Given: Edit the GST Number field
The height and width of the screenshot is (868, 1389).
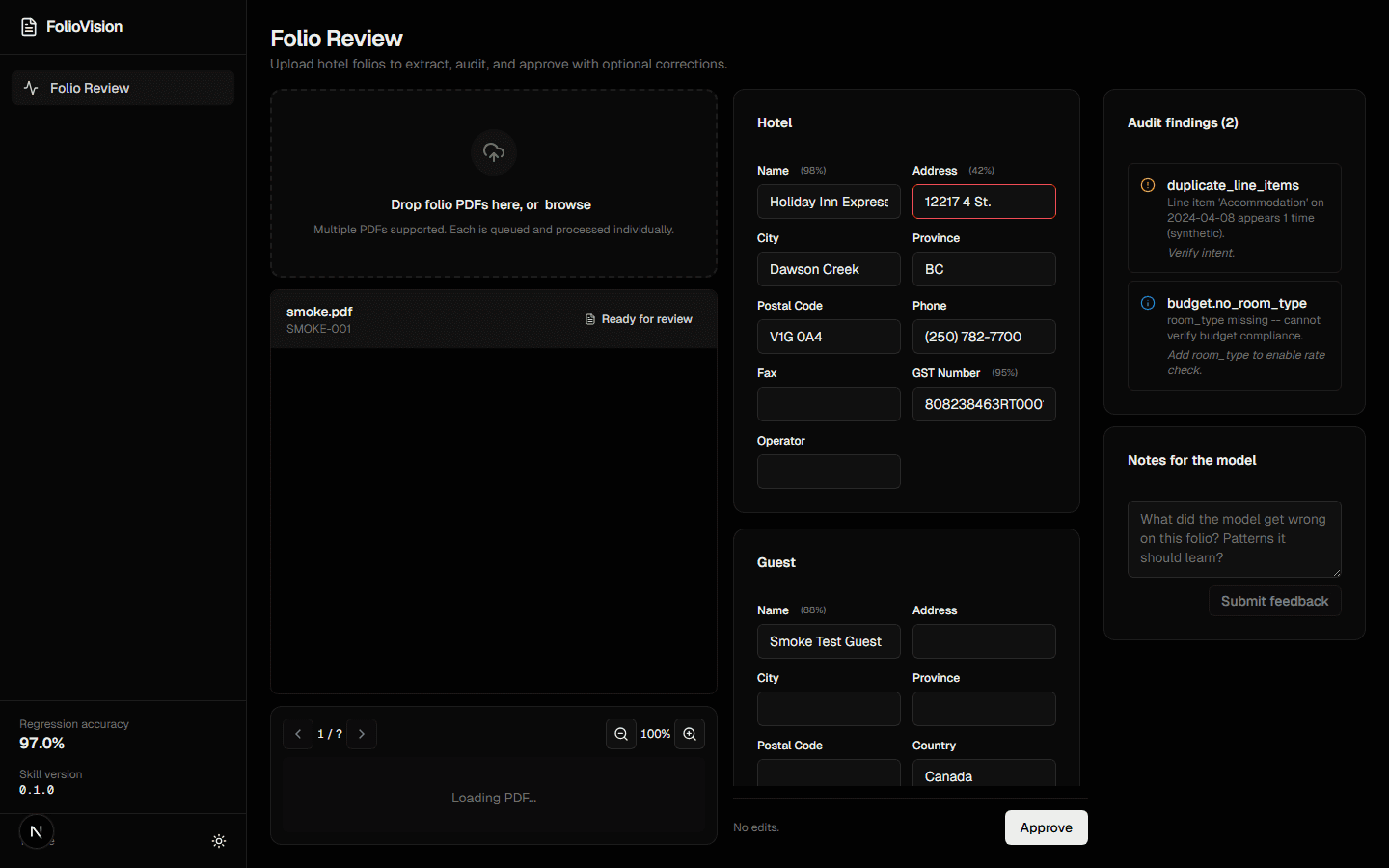Looking at the screenshot, I should [984, 404].
